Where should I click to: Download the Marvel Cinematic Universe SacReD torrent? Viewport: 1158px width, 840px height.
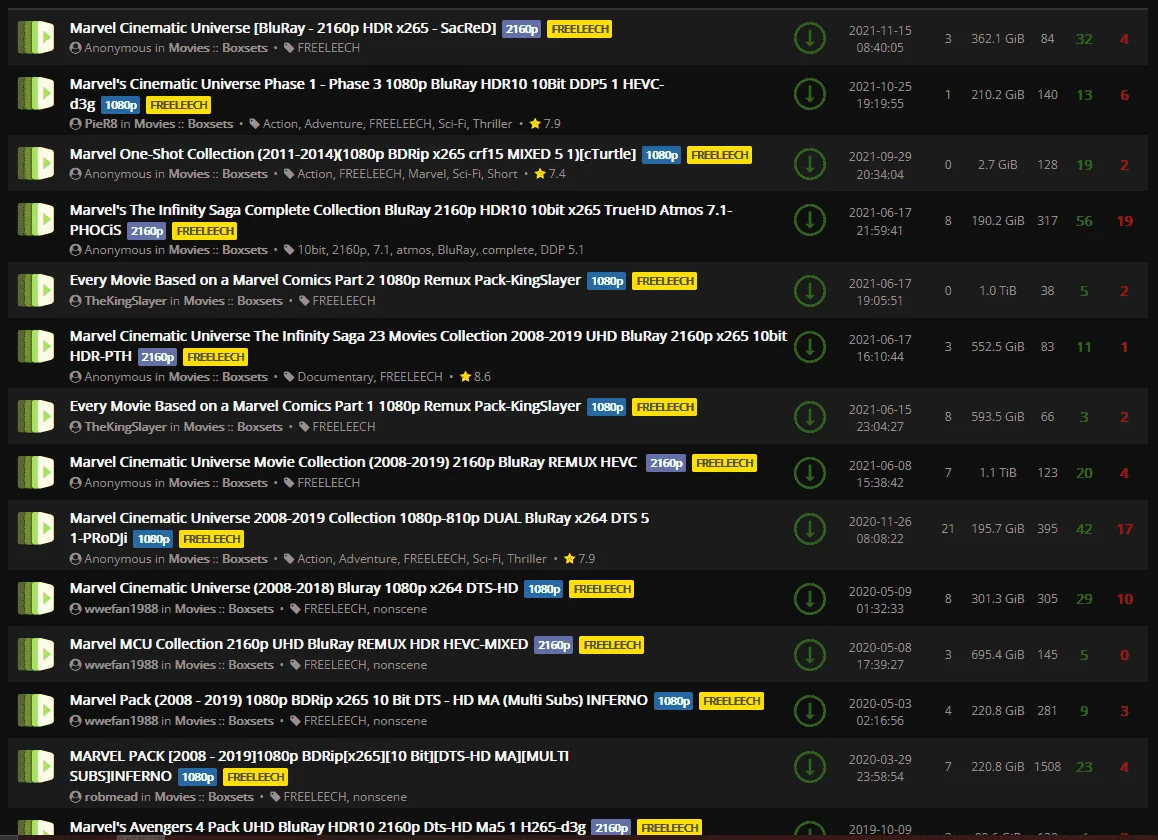[809, 38]
